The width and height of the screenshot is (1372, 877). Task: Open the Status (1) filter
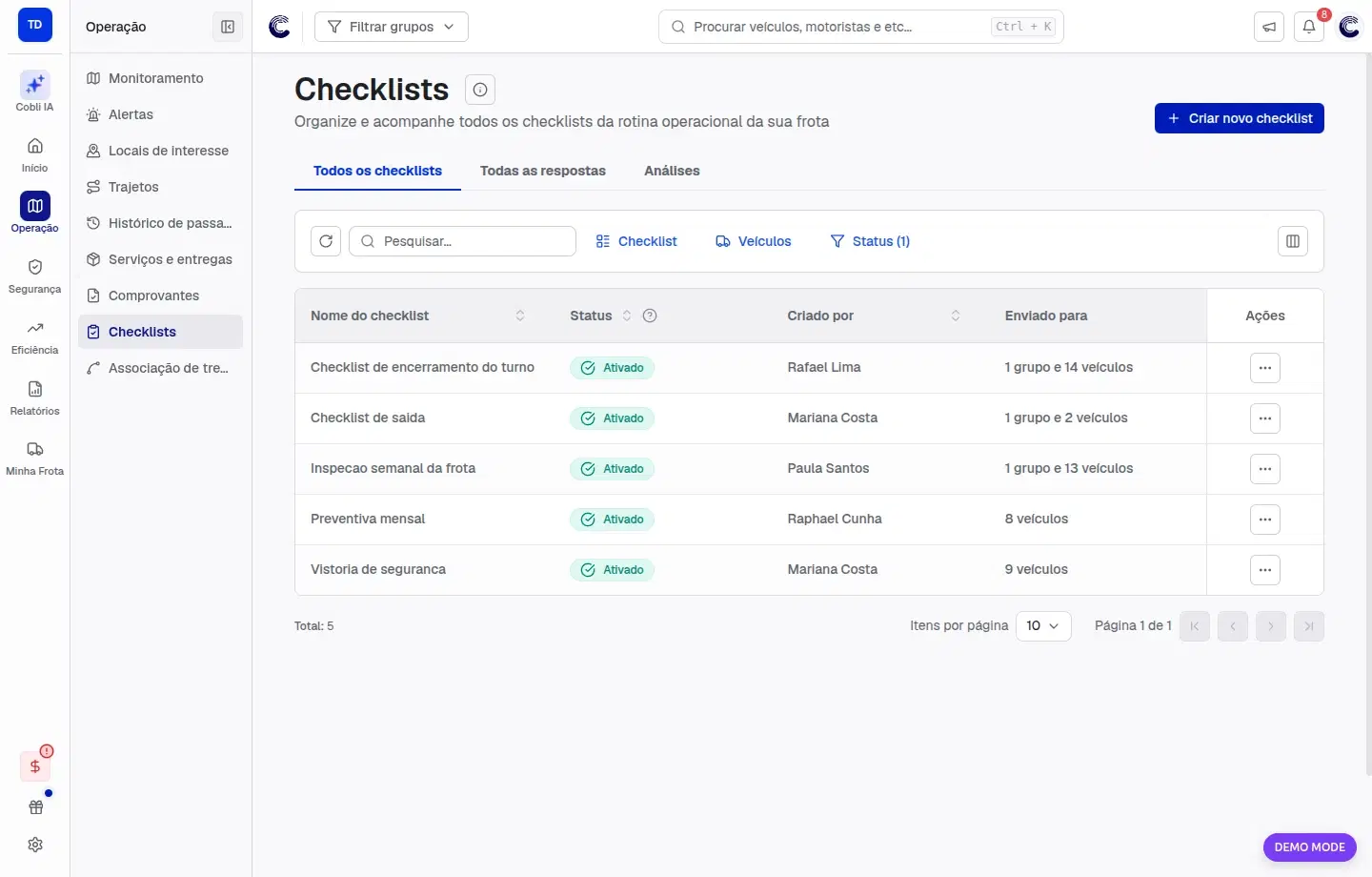tap(870, 241)
